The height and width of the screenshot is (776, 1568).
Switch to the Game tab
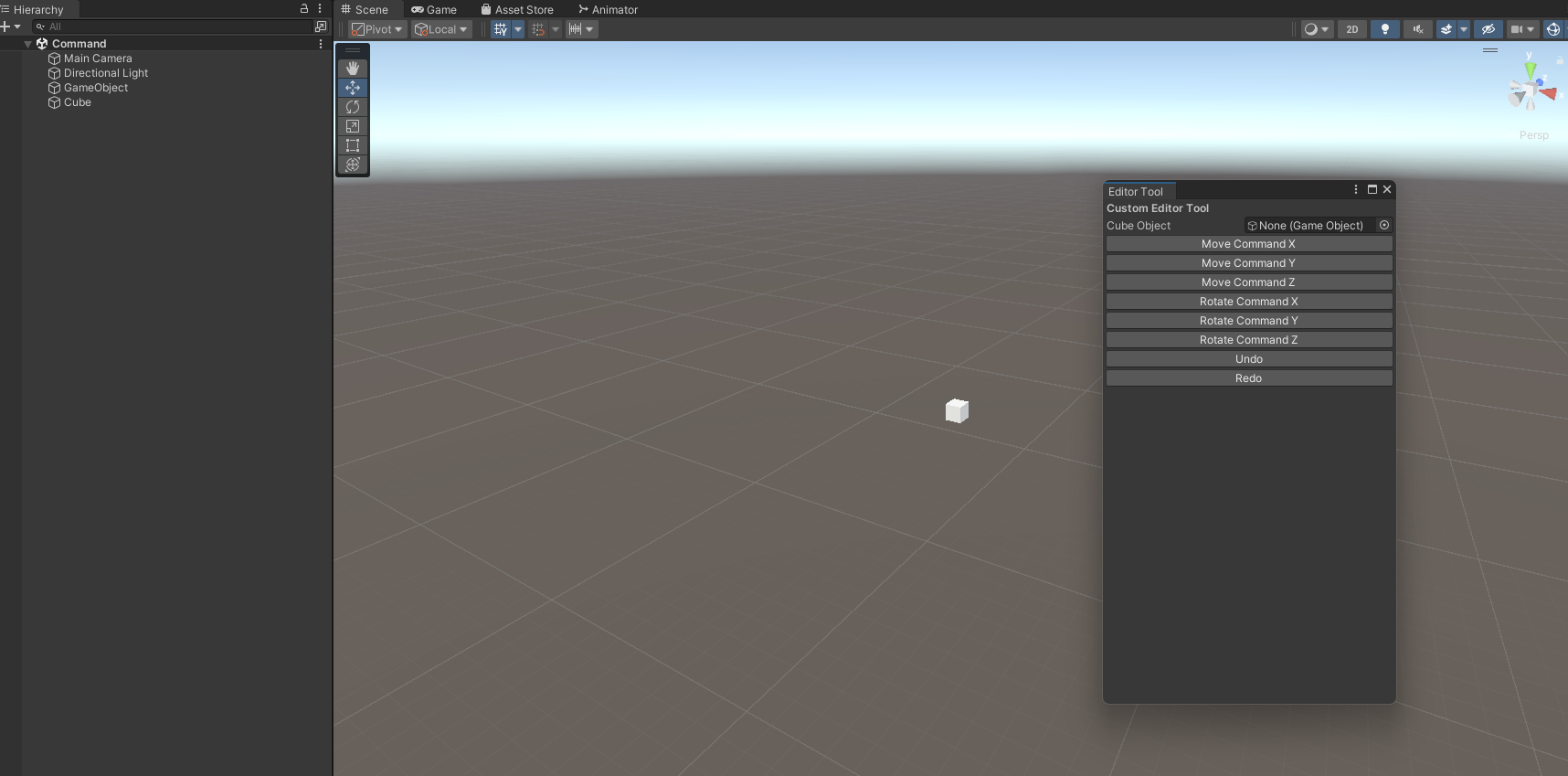point(434,9)
